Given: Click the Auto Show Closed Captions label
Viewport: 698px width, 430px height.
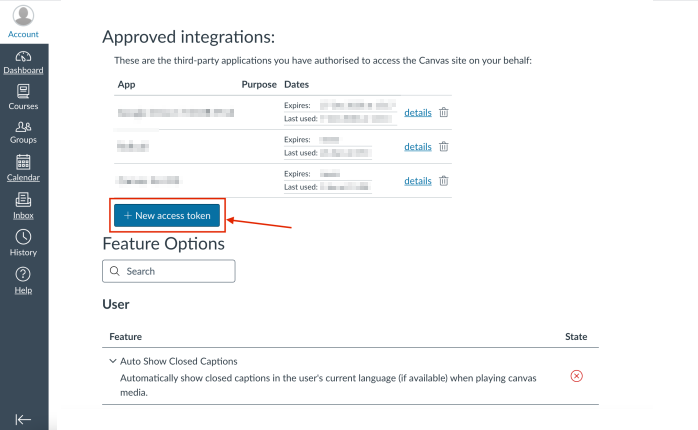Looking at the screenshot, I should click(179, 361).
